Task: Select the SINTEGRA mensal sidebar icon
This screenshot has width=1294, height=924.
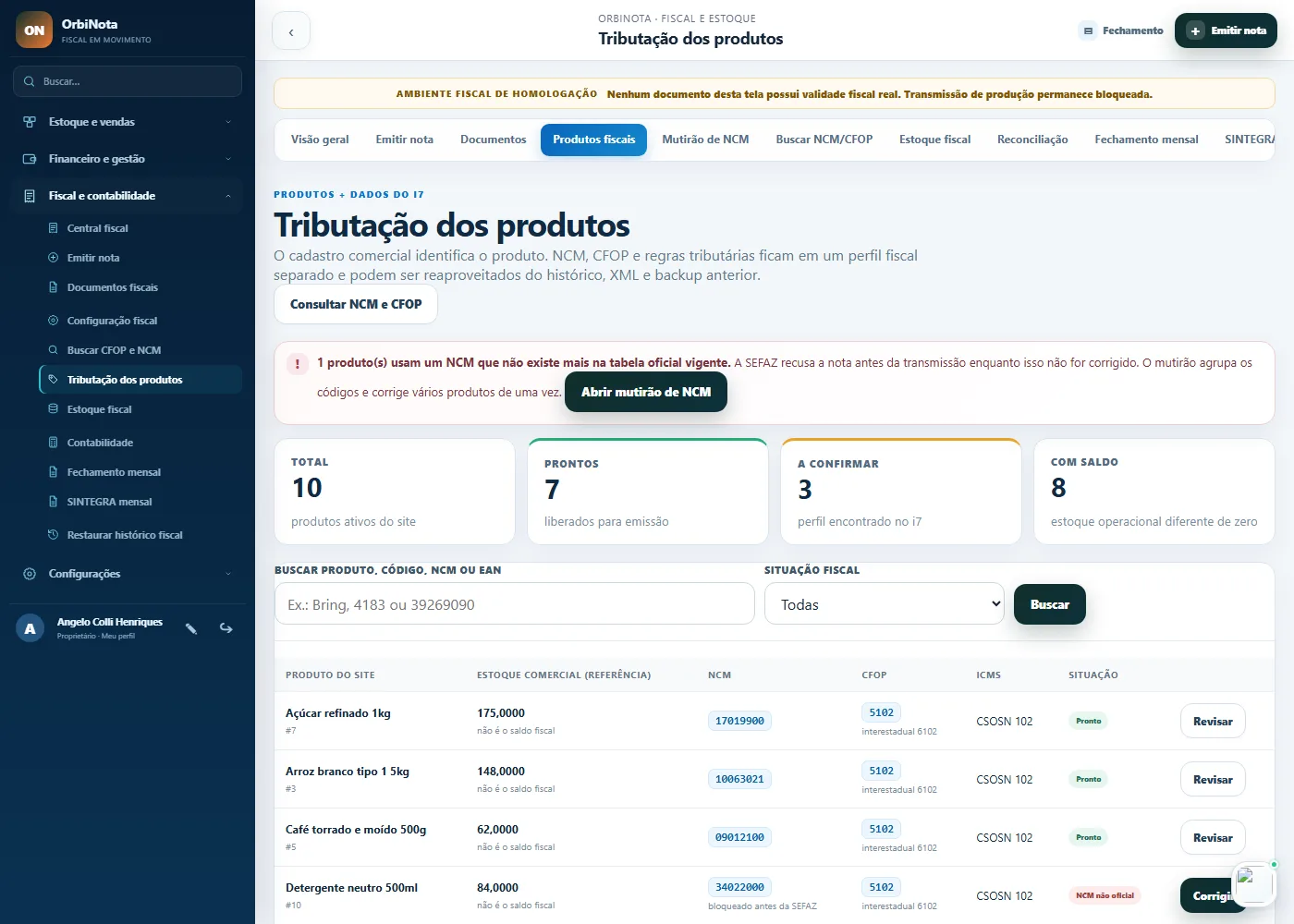Action: tap(53, 502)
